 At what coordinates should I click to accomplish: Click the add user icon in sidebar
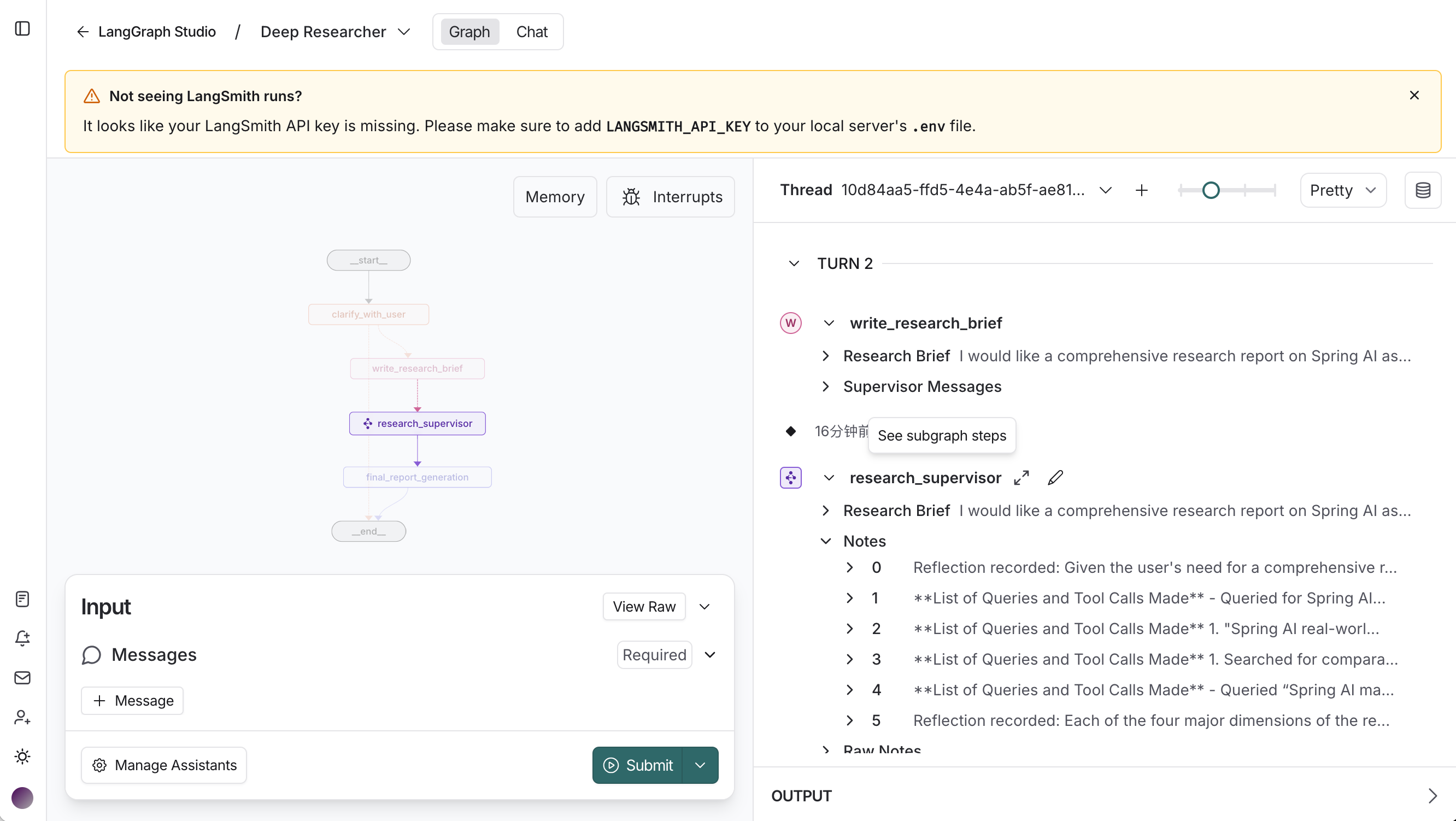coord(22,717)
